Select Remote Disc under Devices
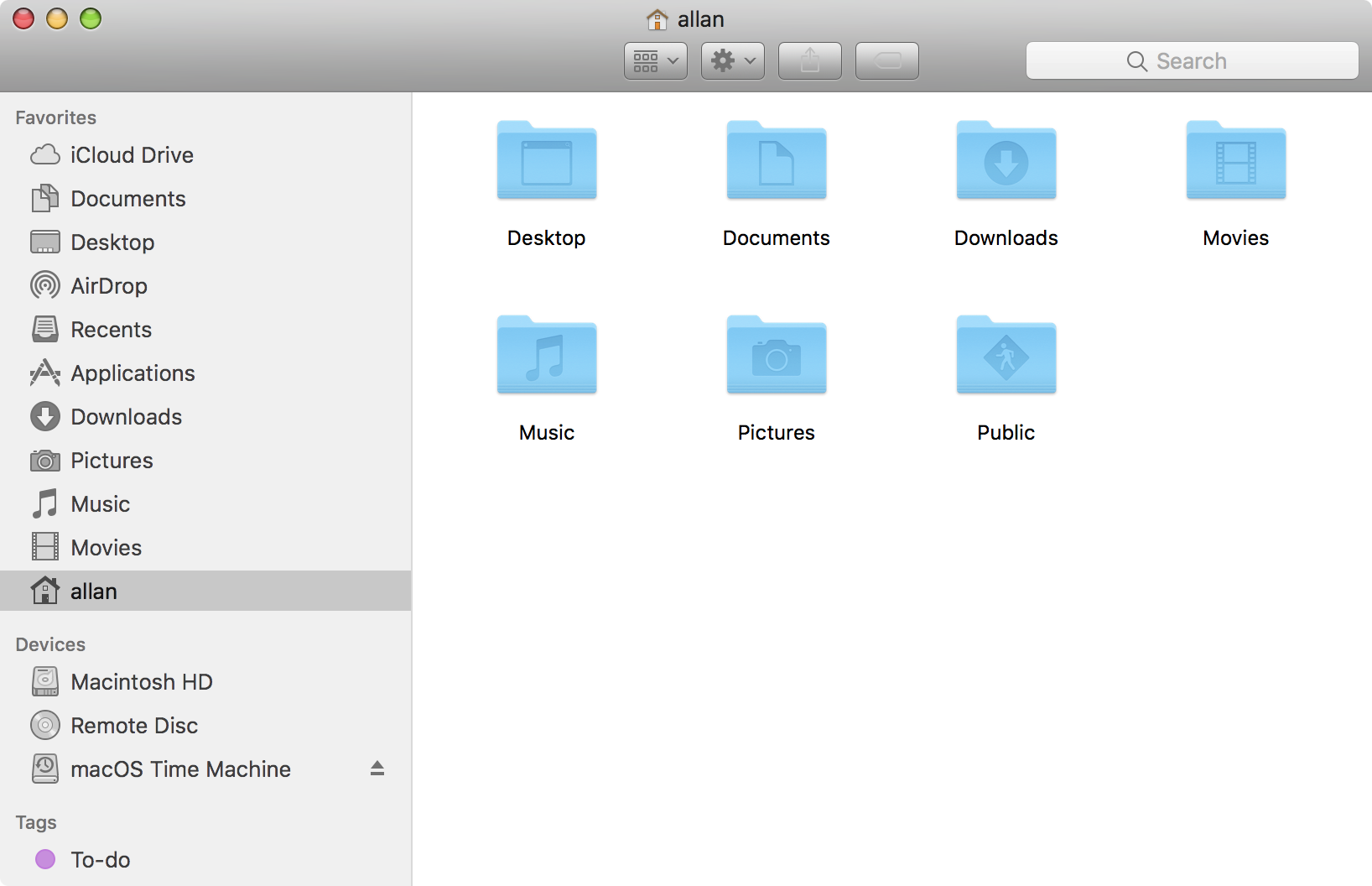The height and width of the screenshot is (886, 1372). click(205, 726)
